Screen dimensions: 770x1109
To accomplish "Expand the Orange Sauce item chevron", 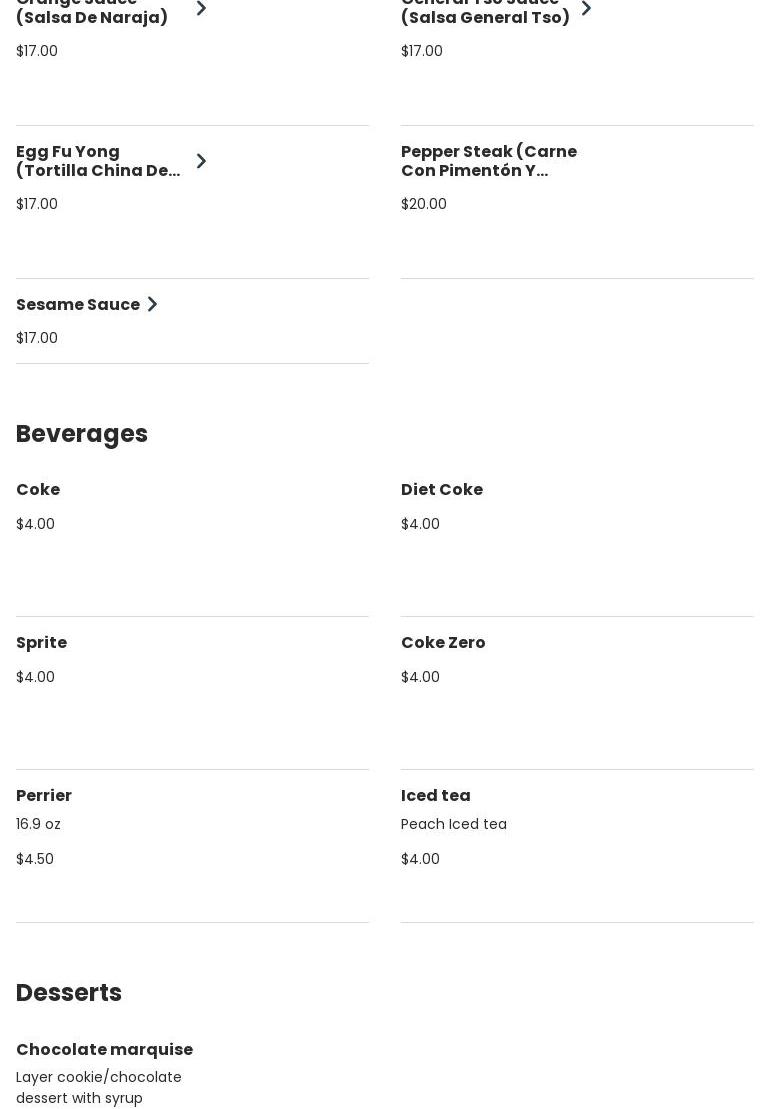I will (201, 9).
